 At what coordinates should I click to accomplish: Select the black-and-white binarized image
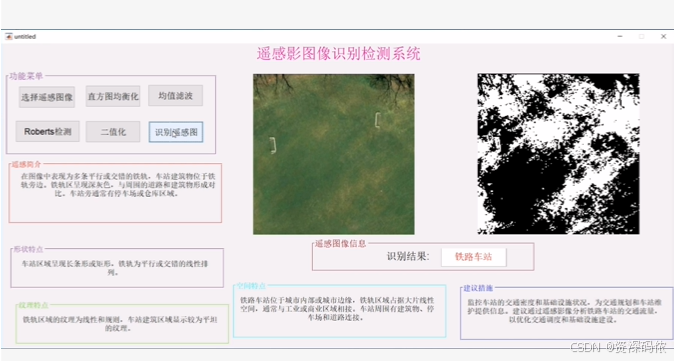[558, 154]
